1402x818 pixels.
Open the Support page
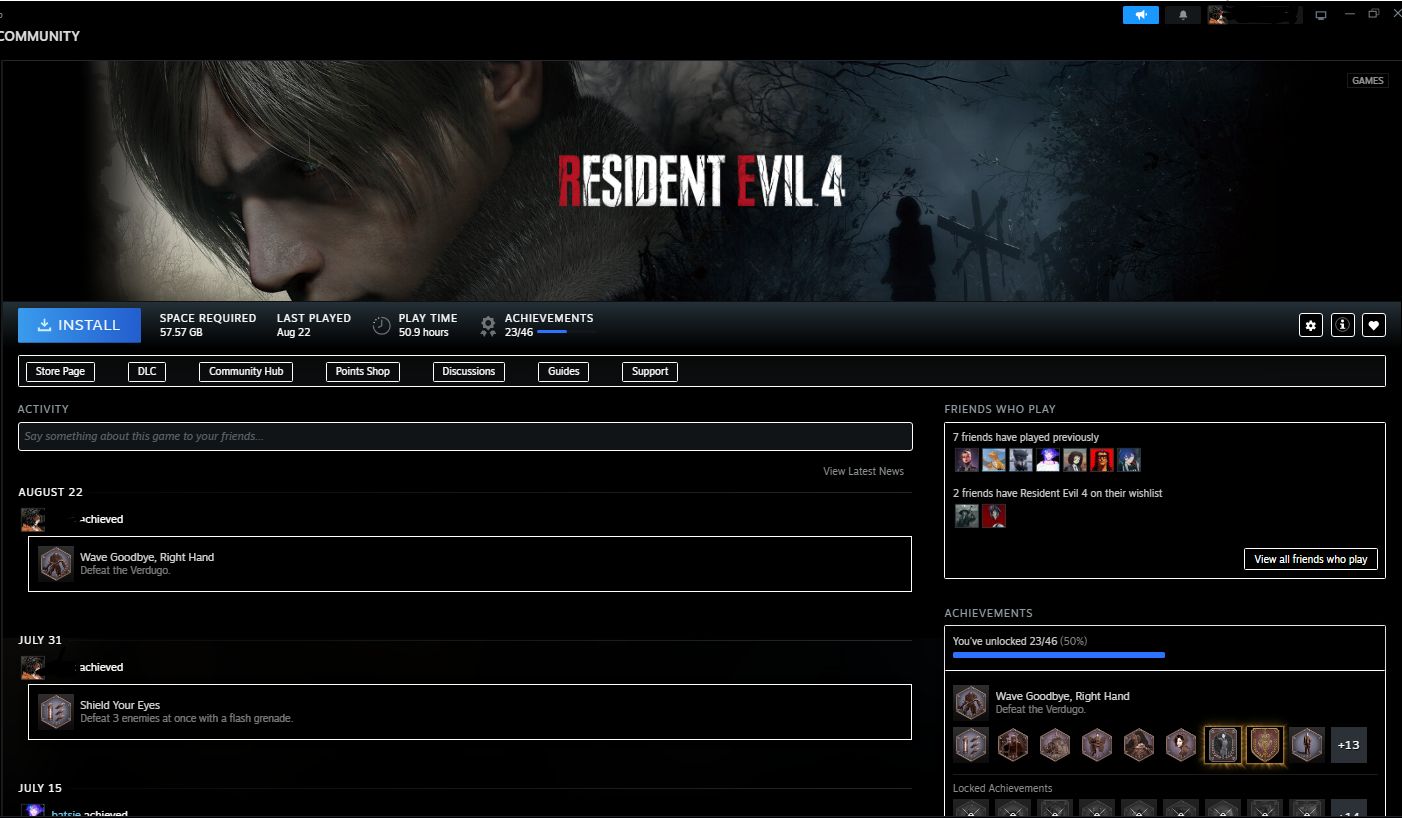(650, 371)
